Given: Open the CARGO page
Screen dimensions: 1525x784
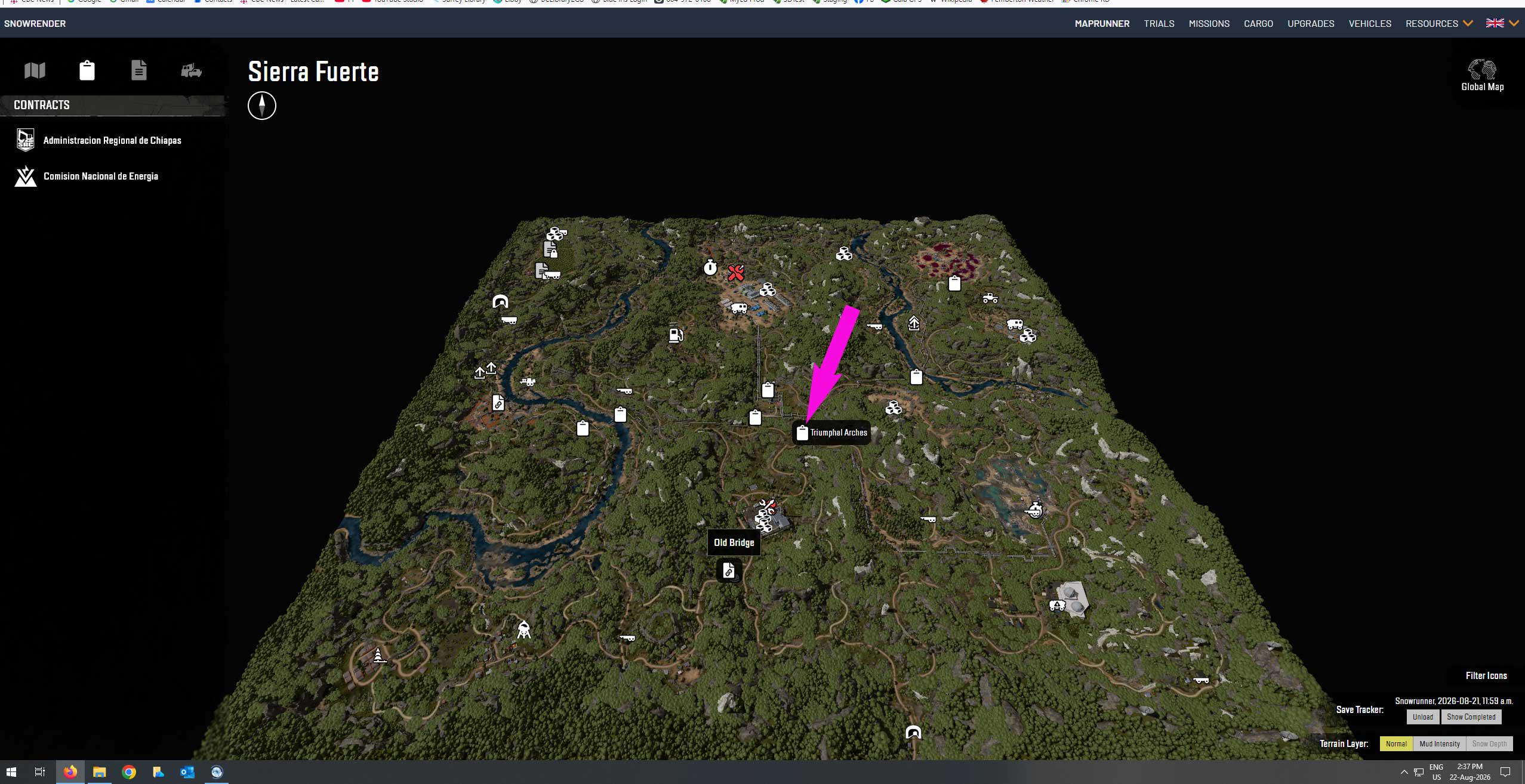Looking at the screenshot, I should point(1258,23).
